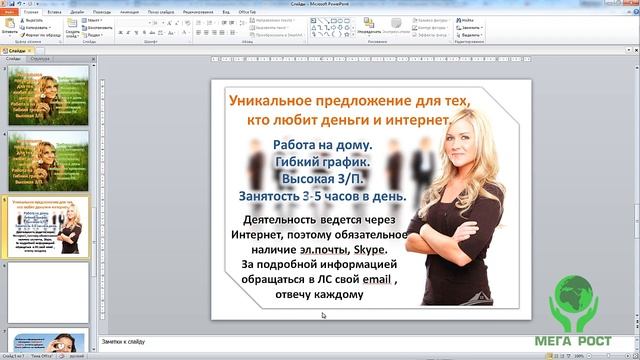
Task: Toggle underline formatting
Action: tap(136, 33)
